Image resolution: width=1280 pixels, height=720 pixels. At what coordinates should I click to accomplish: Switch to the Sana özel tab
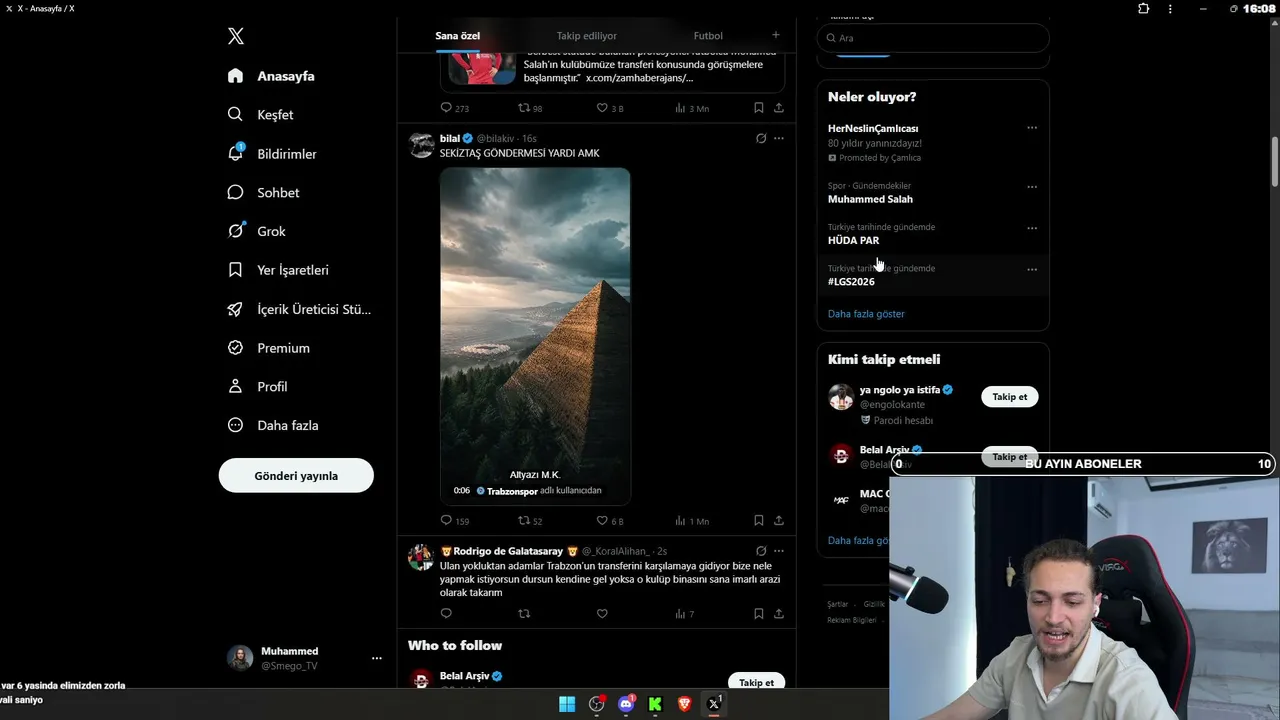(457, 36)
